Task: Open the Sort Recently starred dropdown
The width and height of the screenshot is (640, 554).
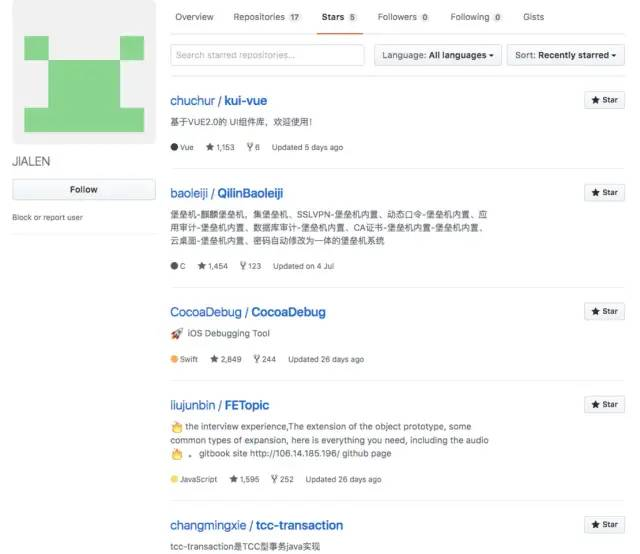Action: coord(565,55)
